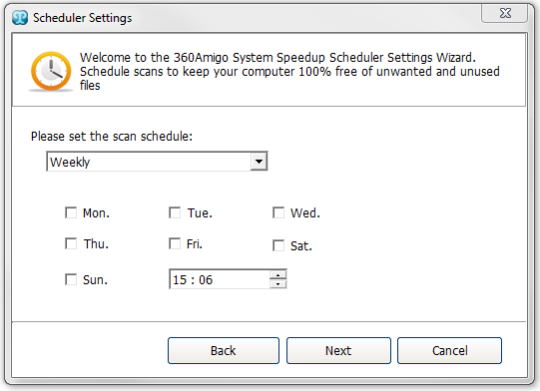This screenshot has width=540, height=391.
Task: Click the 360Amigo app icon in title bar
Action: pos(20,18)
